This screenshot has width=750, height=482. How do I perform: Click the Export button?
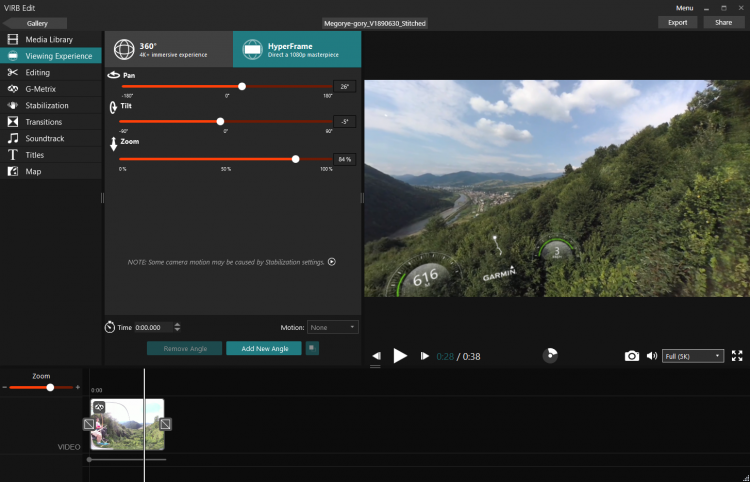(677, 22)
